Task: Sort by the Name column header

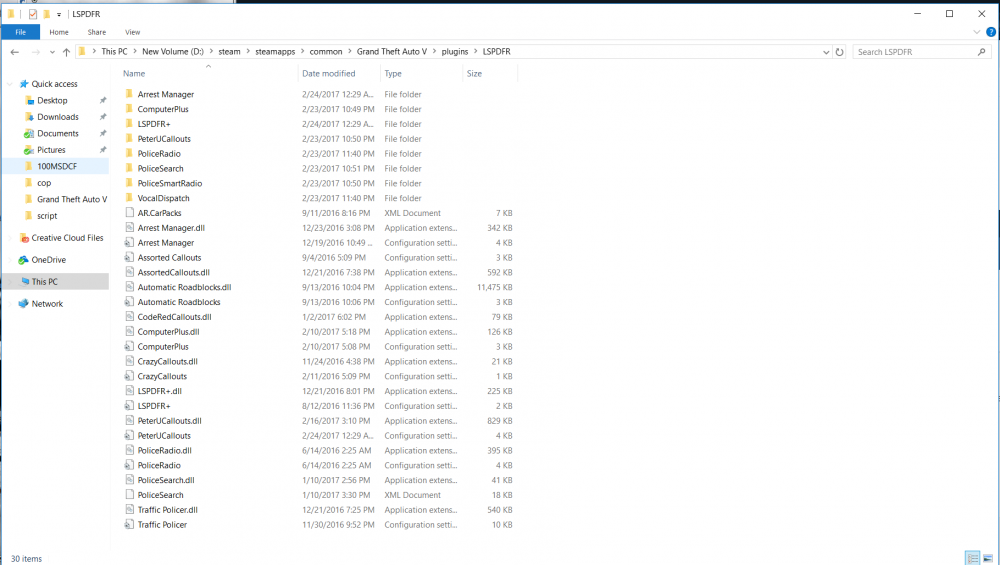Action: pyautogui.click(x=134, y=73)
